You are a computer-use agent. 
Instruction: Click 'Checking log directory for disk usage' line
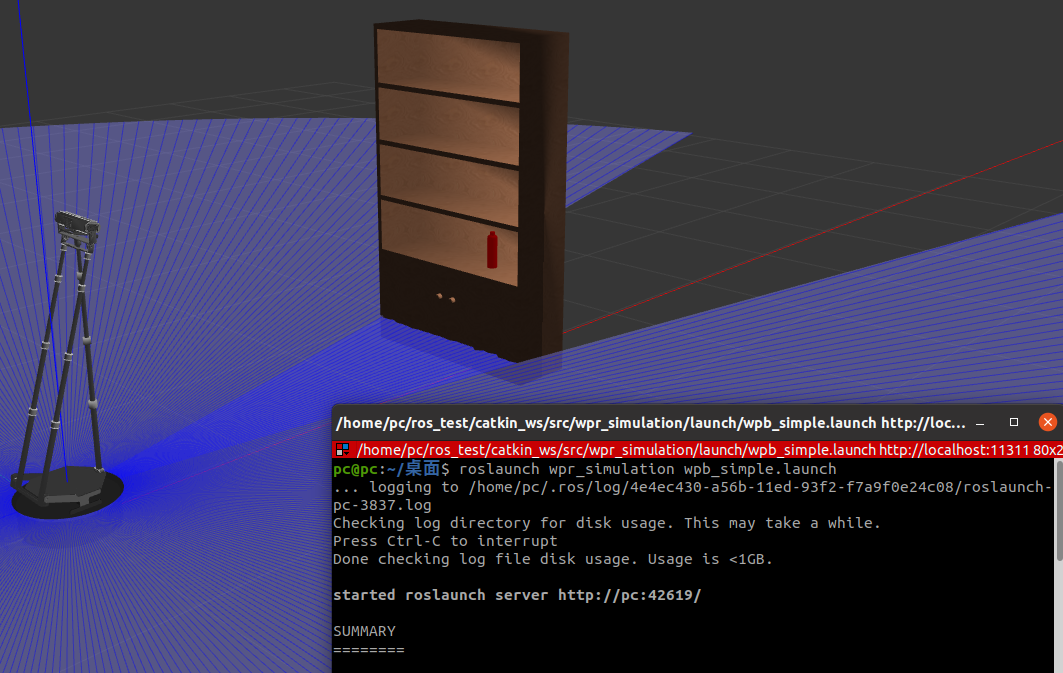(606, 523)
